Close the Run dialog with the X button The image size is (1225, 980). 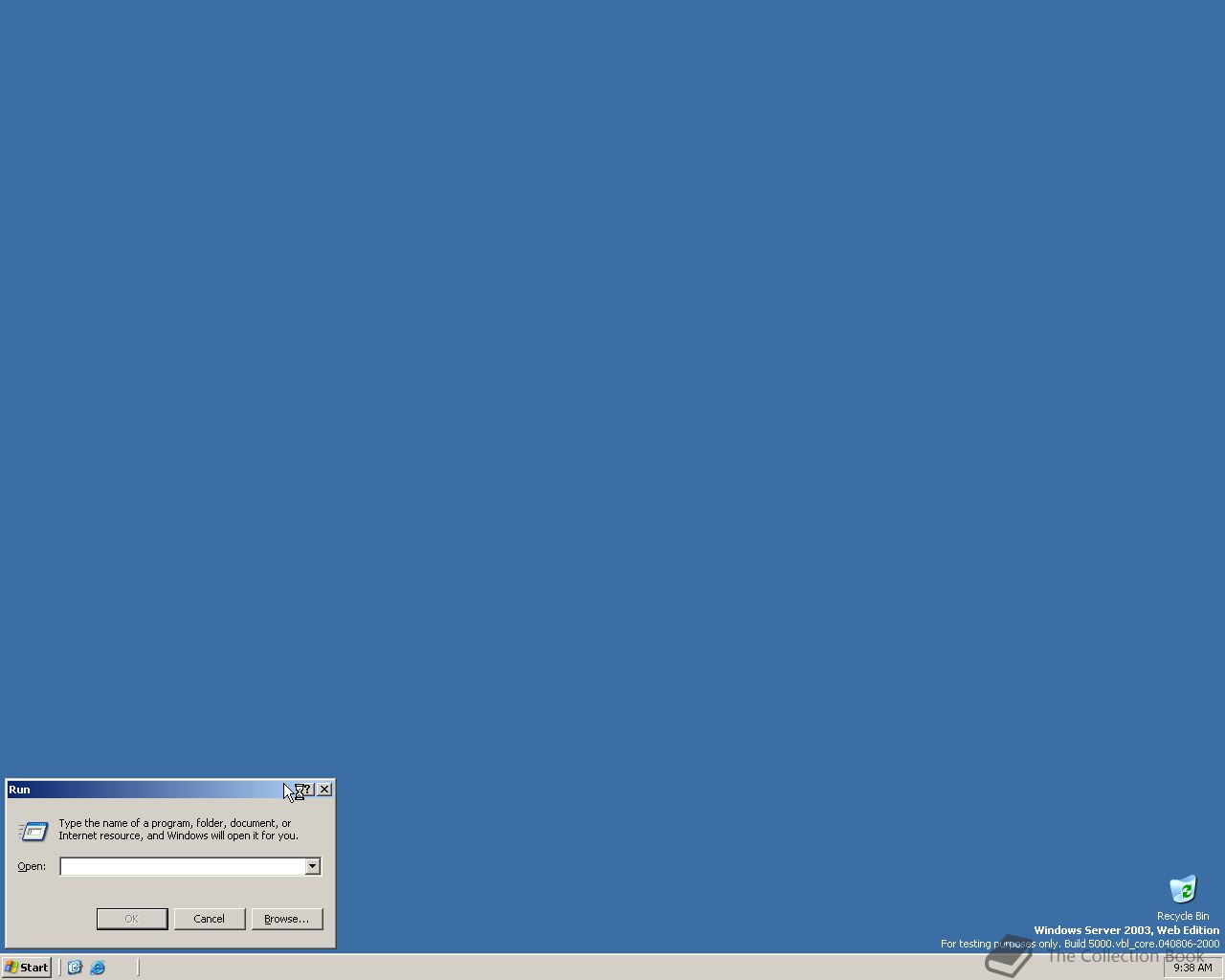click(x=324, y=790)
